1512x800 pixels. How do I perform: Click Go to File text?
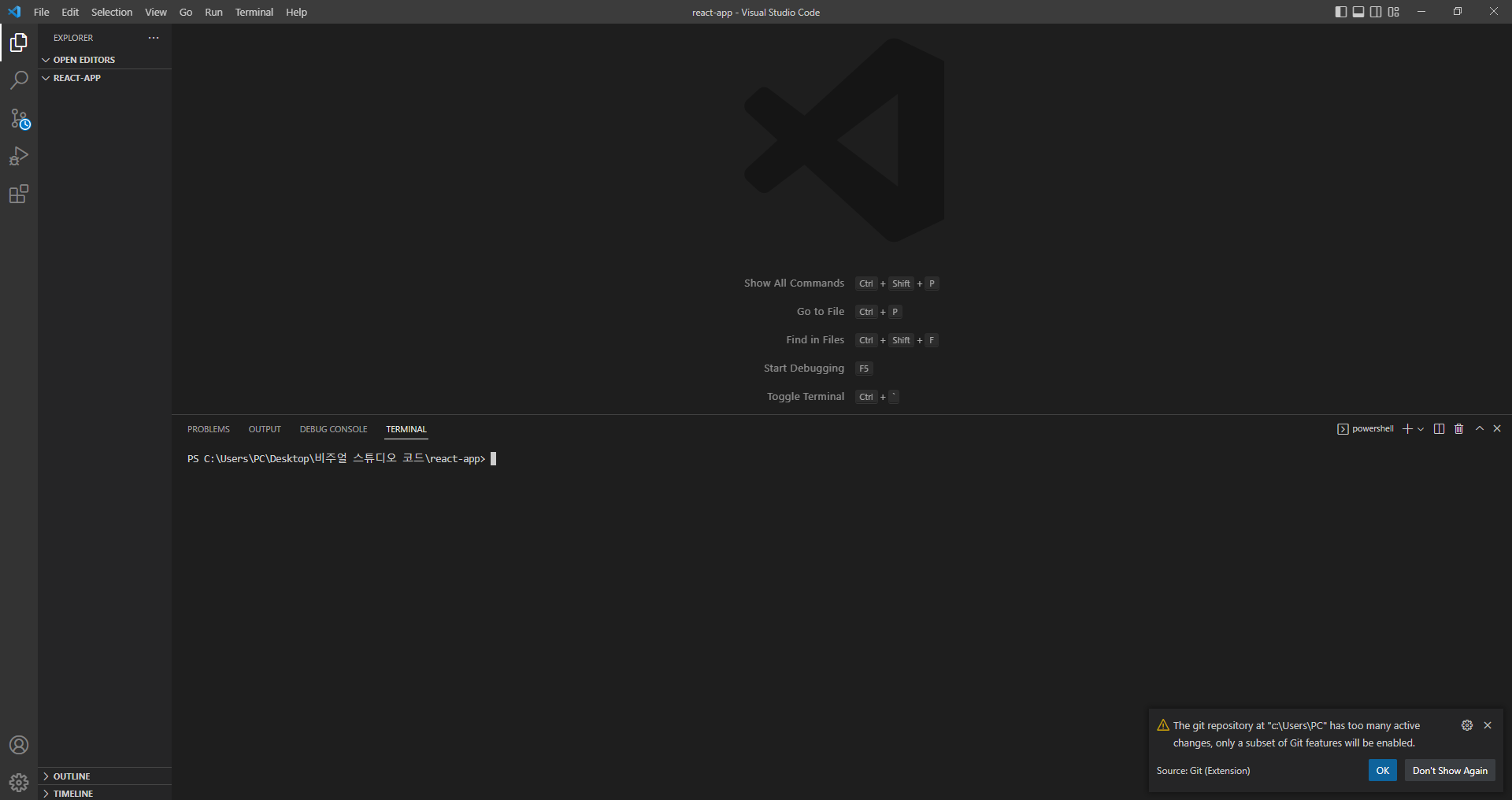(x=821, y=312)
